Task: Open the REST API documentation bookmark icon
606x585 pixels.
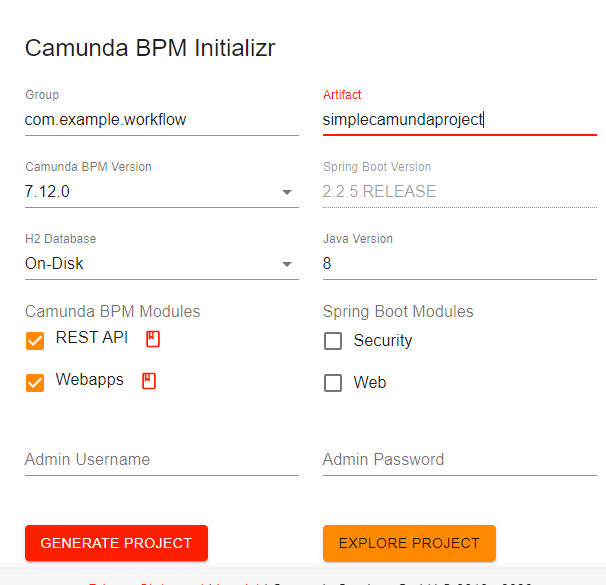Action: [153, 339]
